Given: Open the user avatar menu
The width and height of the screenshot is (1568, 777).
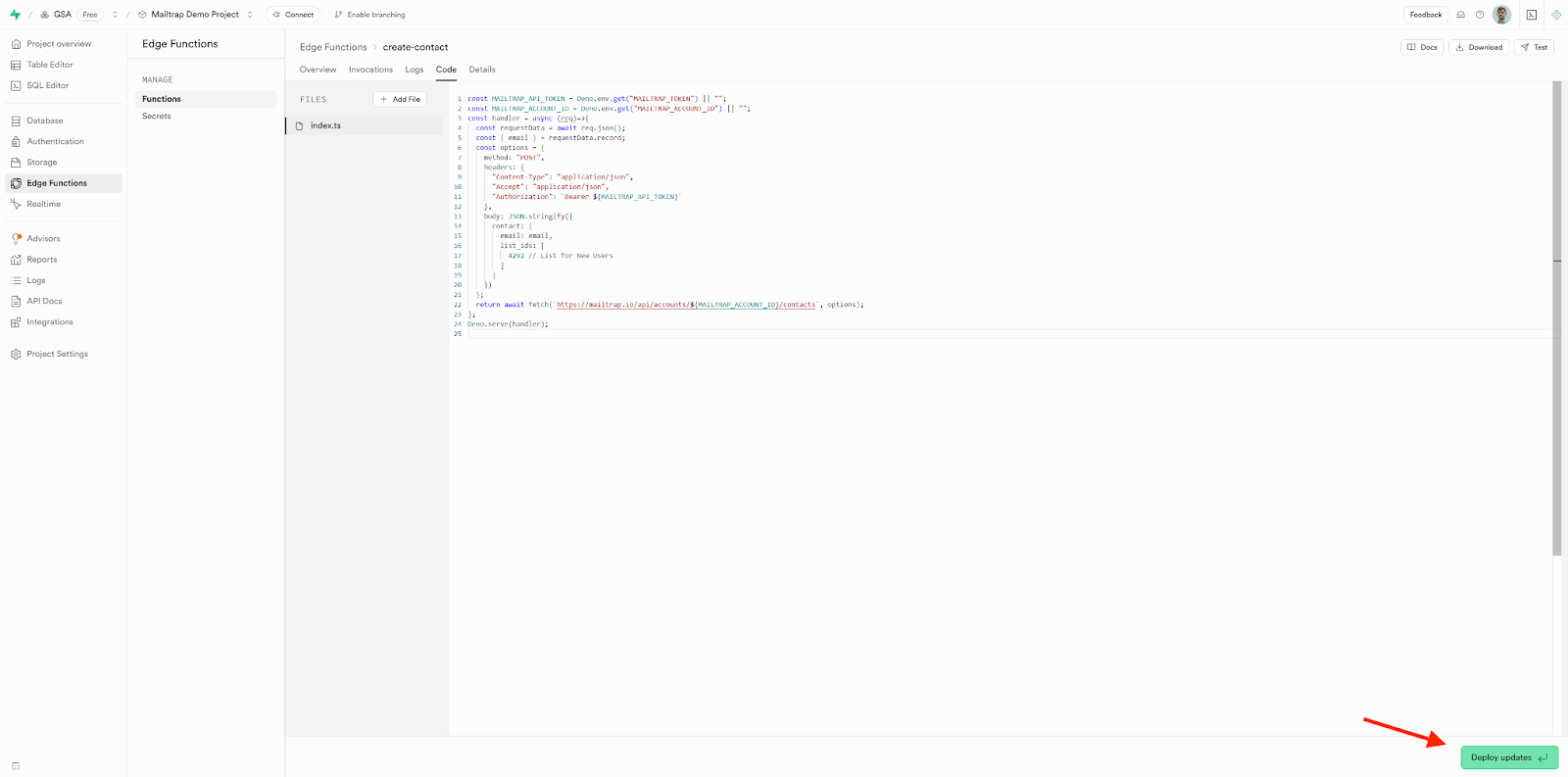Looking at the screenshot, I should (x=1501, y=15).
